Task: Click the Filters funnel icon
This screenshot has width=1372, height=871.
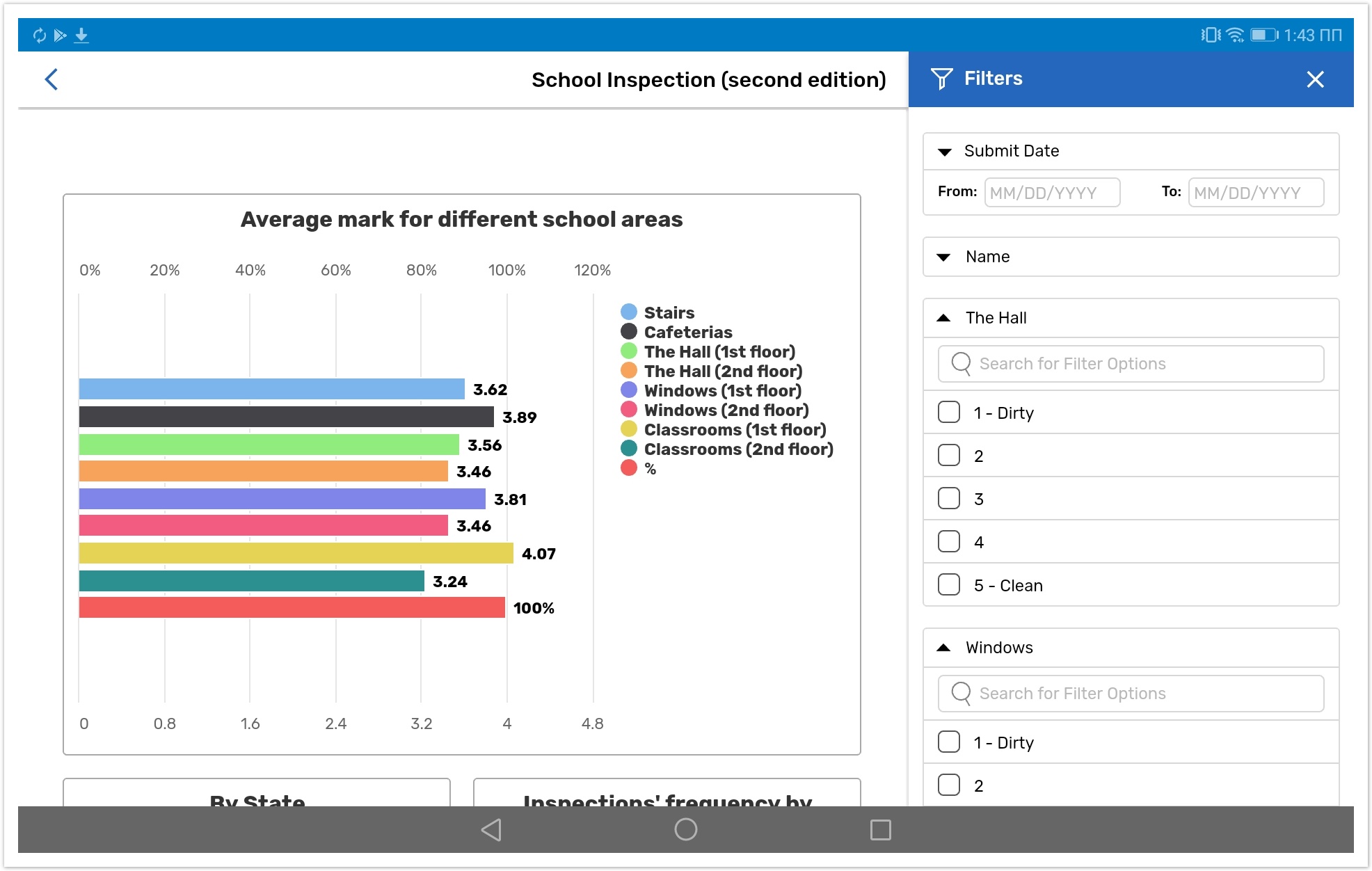Action: click(941, 79)
